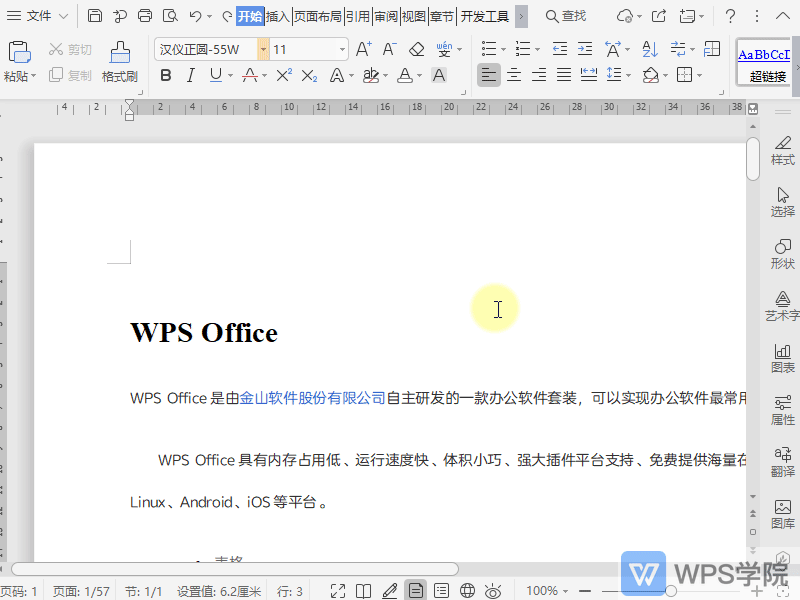Enable eye protection mode in the status bar

click(x=492, y=589)
